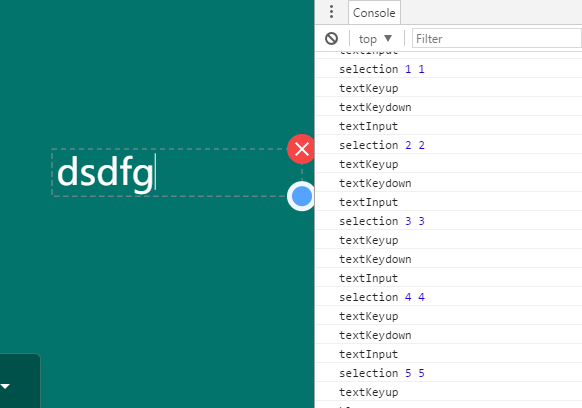Click inside the dsdfg text box
Screen dimensions: 582x408
pyautogui.click(x=176, y=173)
